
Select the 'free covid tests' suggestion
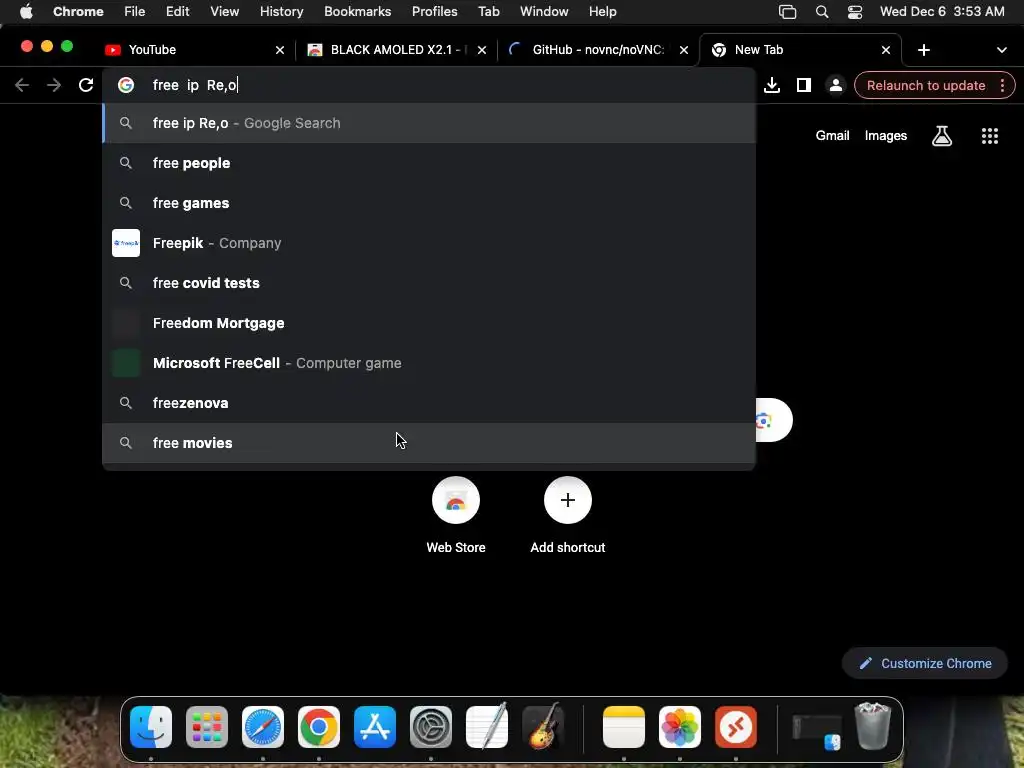429,283
